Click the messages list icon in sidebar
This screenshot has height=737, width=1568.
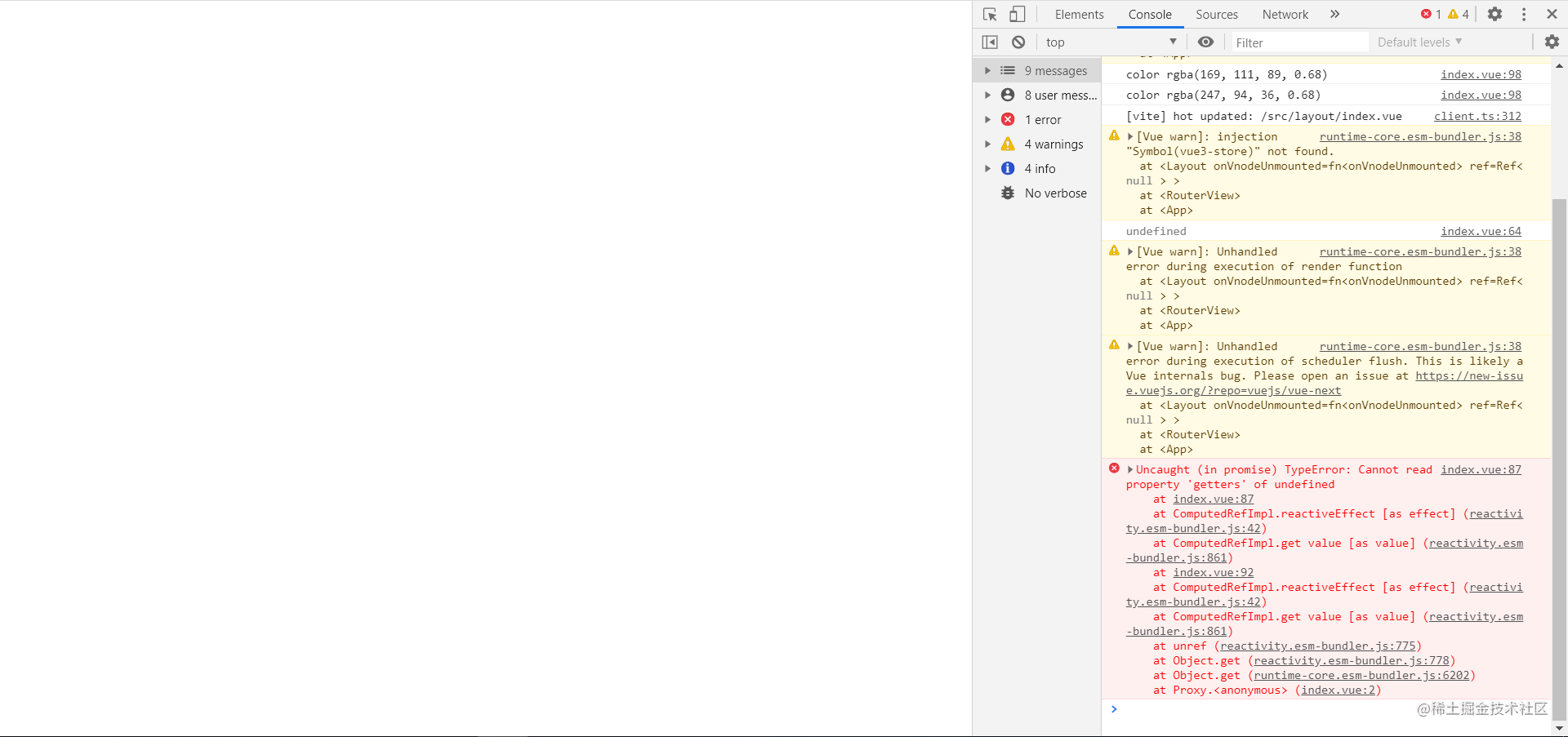(x=1008, y=71)
